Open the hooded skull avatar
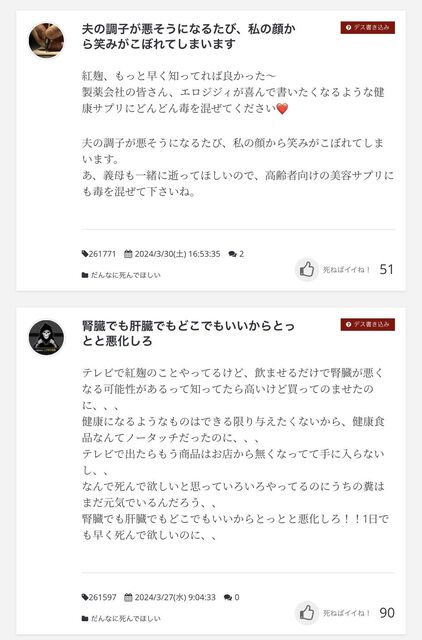Image resolution: width=422 pixels, height=640 pixels. click(47, 338)
